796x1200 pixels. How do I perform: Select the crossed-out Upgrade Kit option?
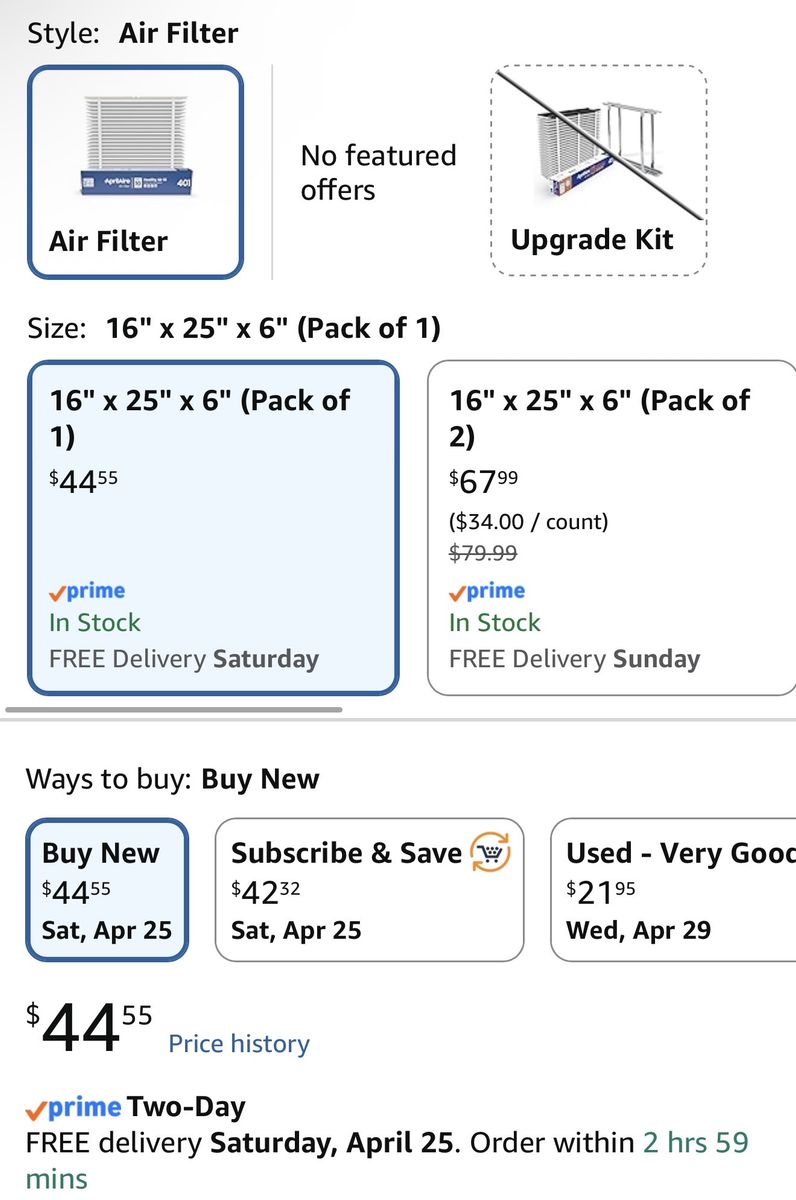pos(598,170)
